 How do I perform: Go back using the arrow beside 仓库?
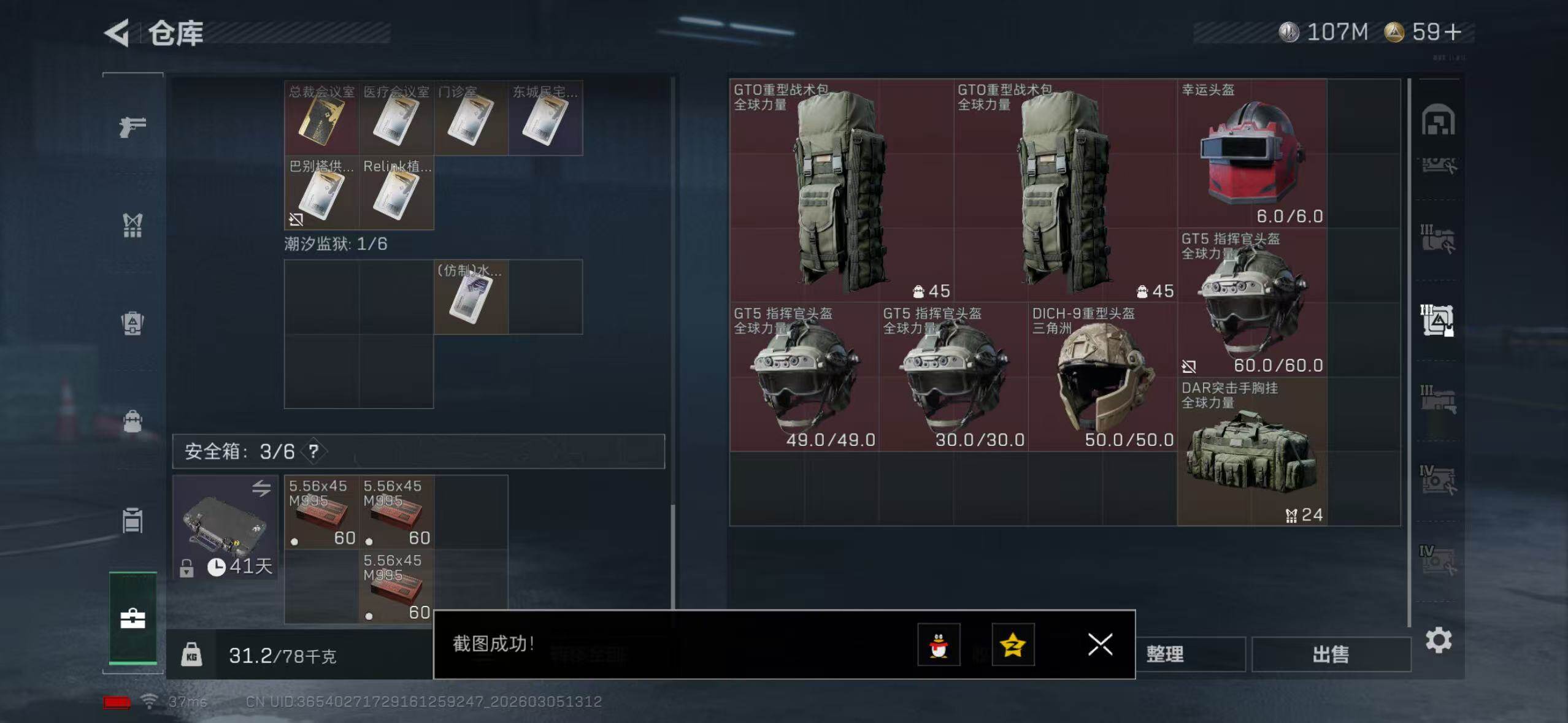click(117, 33)
